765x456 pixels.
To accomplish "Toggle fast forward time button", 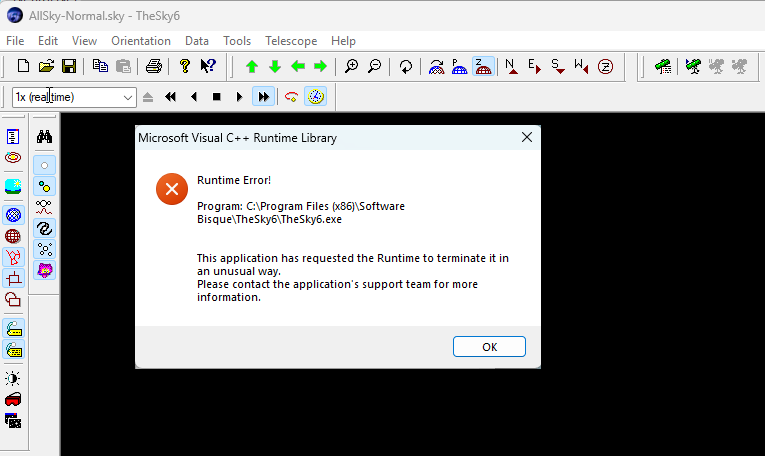I will pyautogui.click(x=263, y=97).
